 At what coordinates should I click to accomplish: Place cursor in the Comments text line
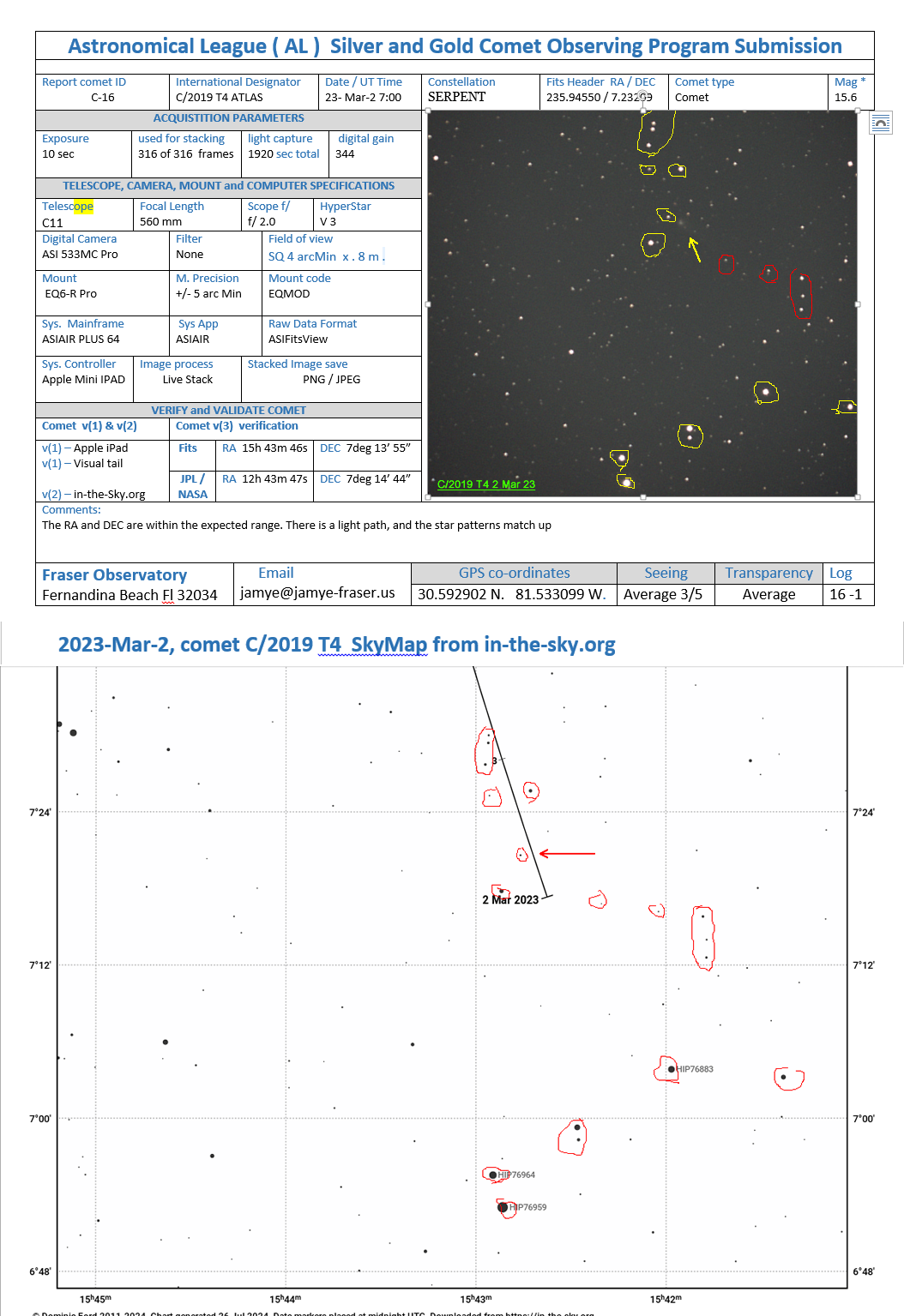pos(296,526)
